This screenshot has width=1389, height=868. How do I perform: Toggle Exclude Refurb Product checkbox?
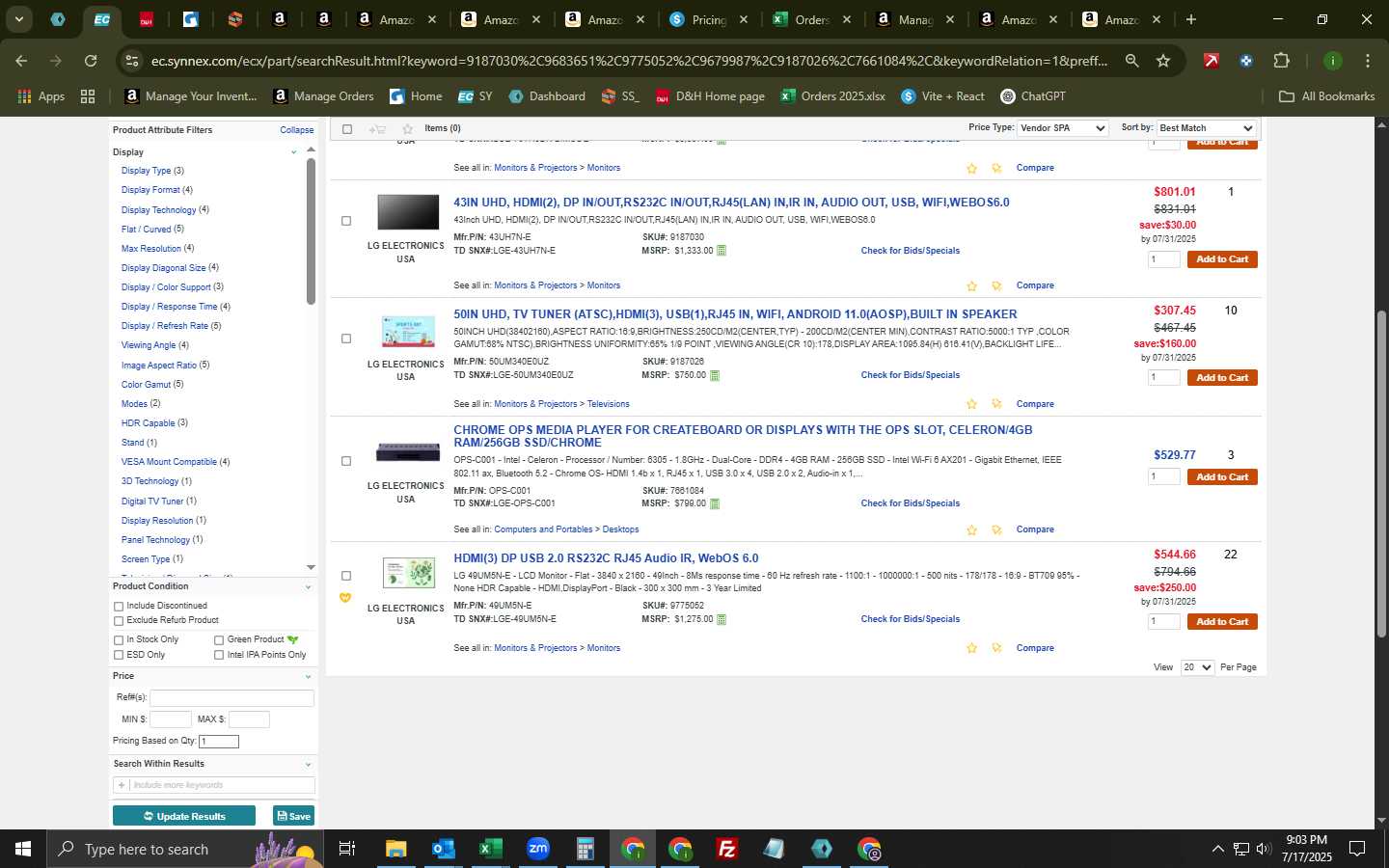[119, 621]
